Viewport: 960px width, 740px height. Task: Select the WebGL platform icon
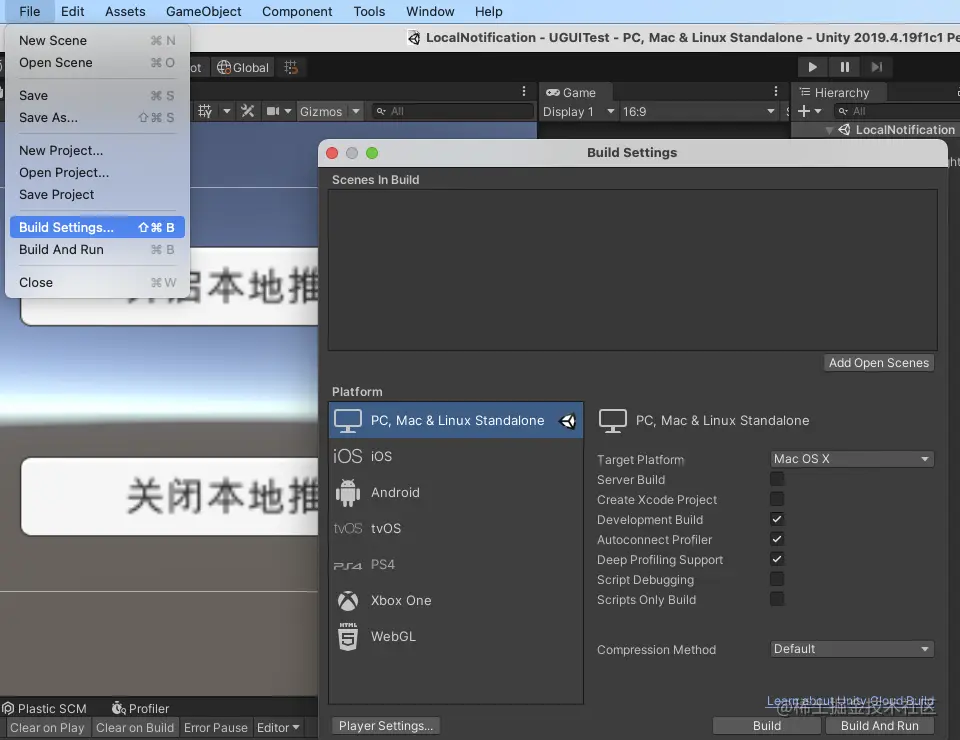pos(348,637)
